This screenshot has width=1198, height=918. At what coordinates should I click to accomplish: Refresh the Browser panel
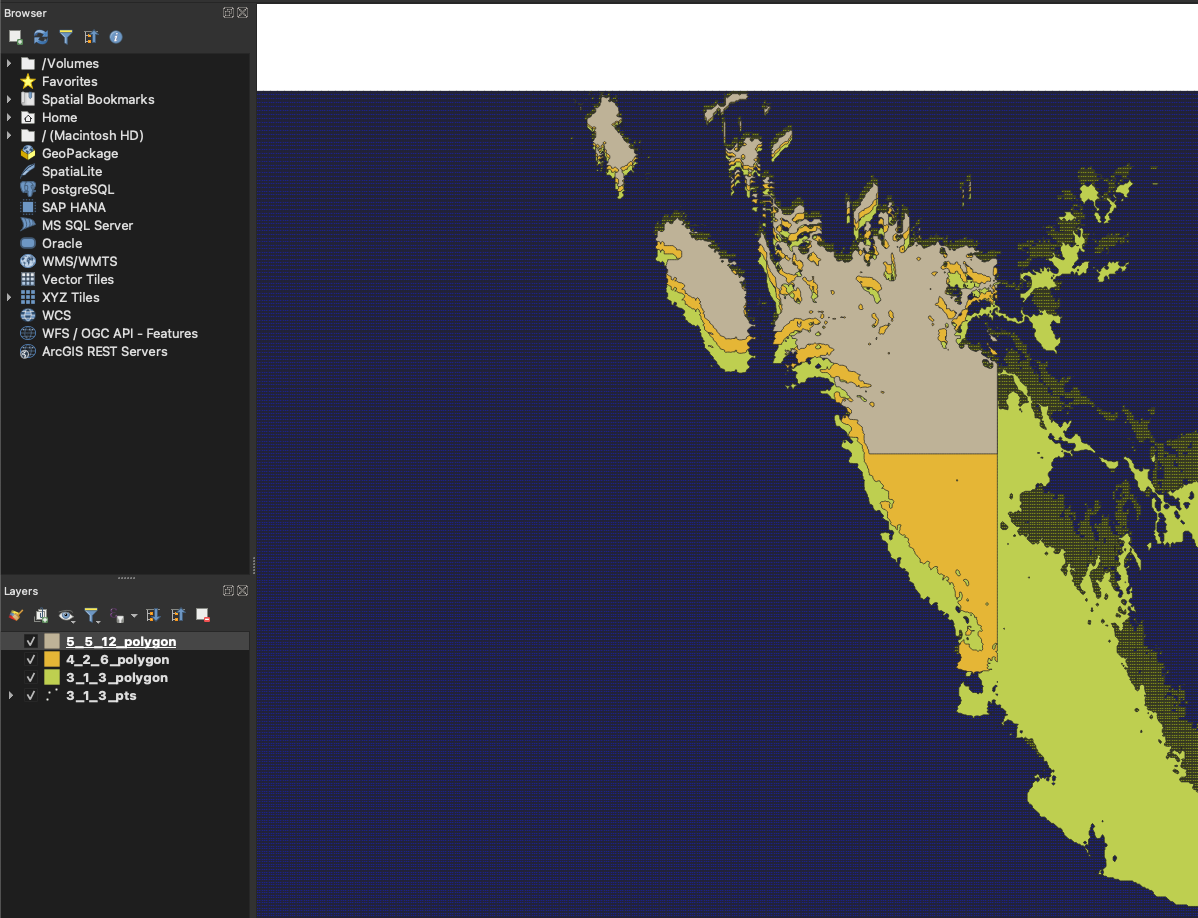(x=40, y=37)
